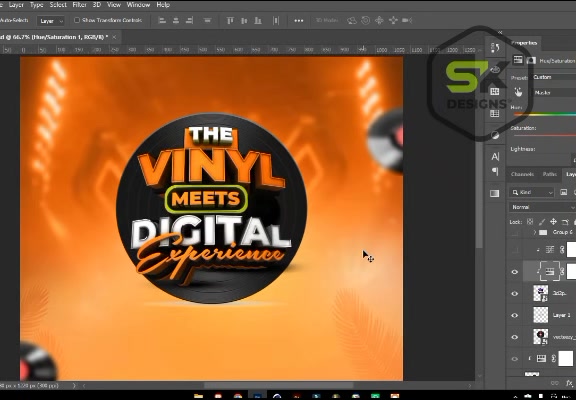Open the Normal blend mode dropdown
Viewport: 576px width, 400px height.
click(542, 207)
